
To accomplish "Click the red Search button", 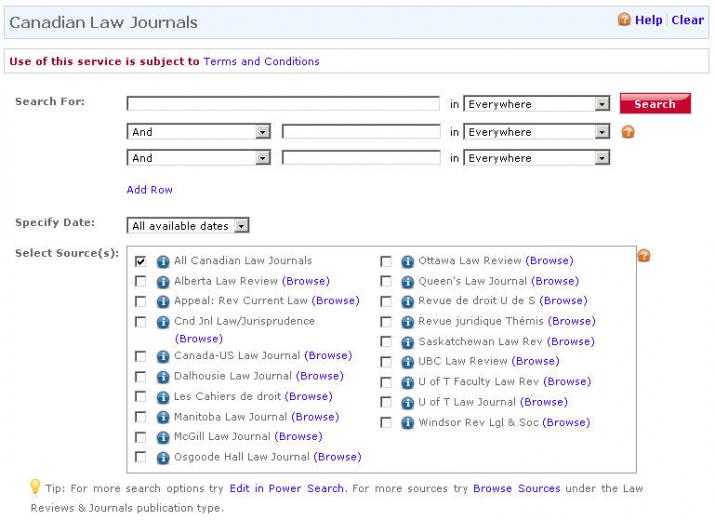I will (x=655, y=104).
